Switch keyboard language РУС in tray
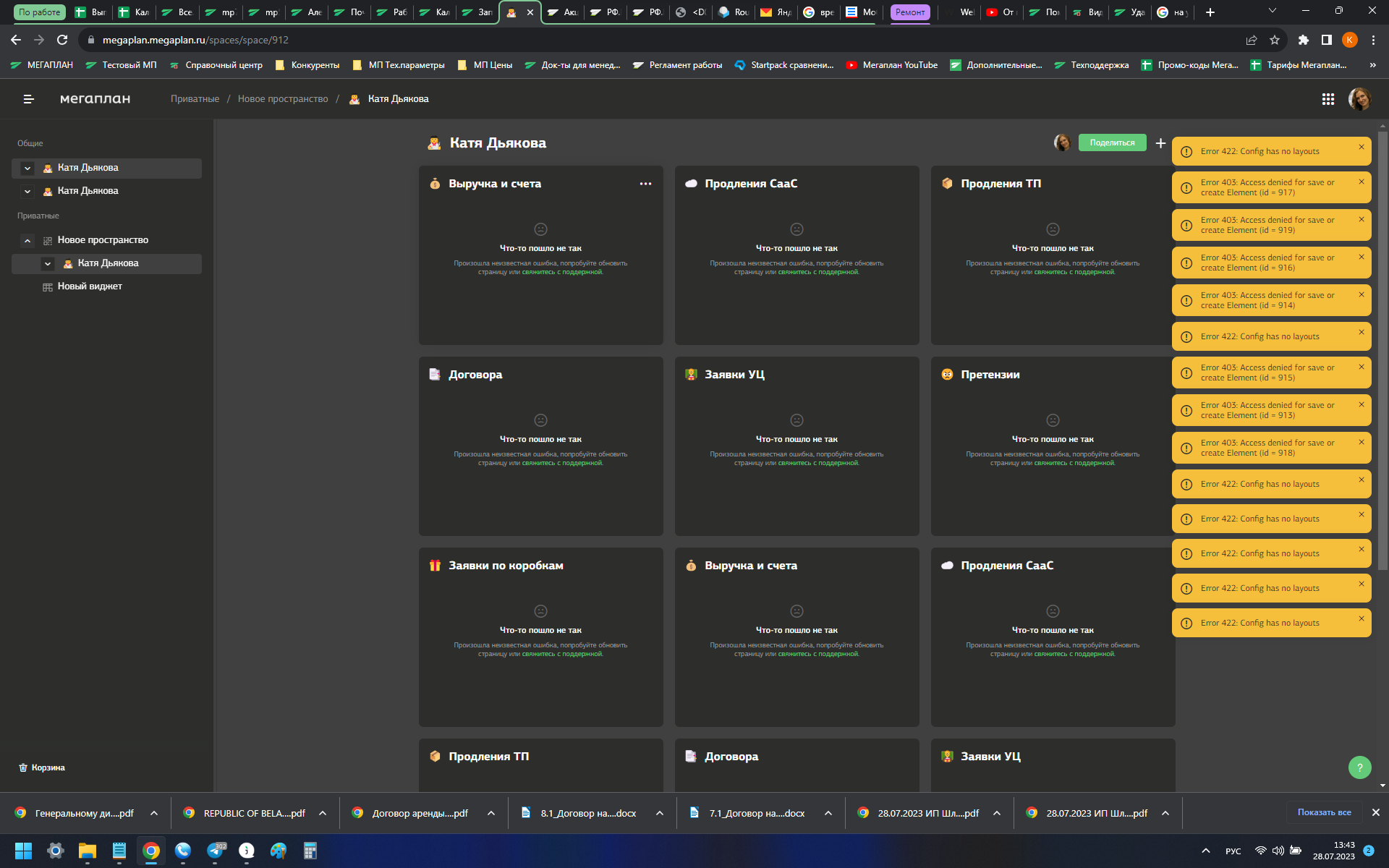1389x868 pixels. click(x=1233, y=851)
